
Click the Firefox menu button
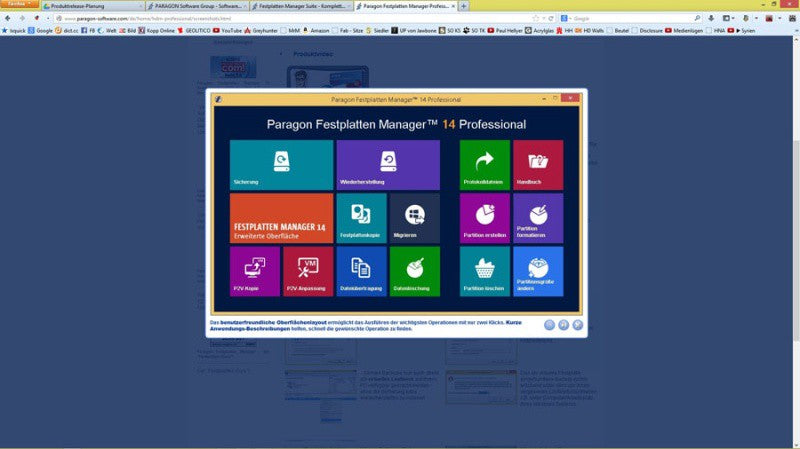(20, 4)
